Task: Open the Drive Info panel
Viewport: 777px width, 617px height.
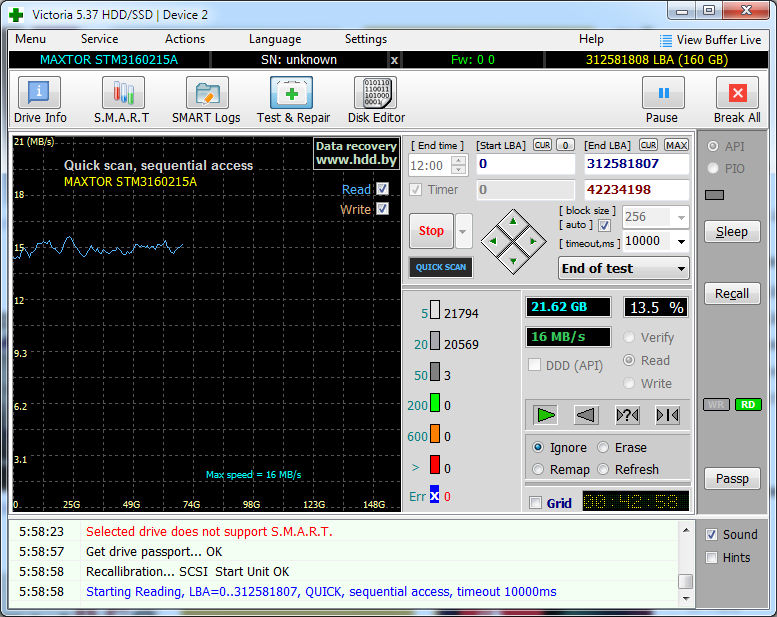Action: click(x=40, y=93)
